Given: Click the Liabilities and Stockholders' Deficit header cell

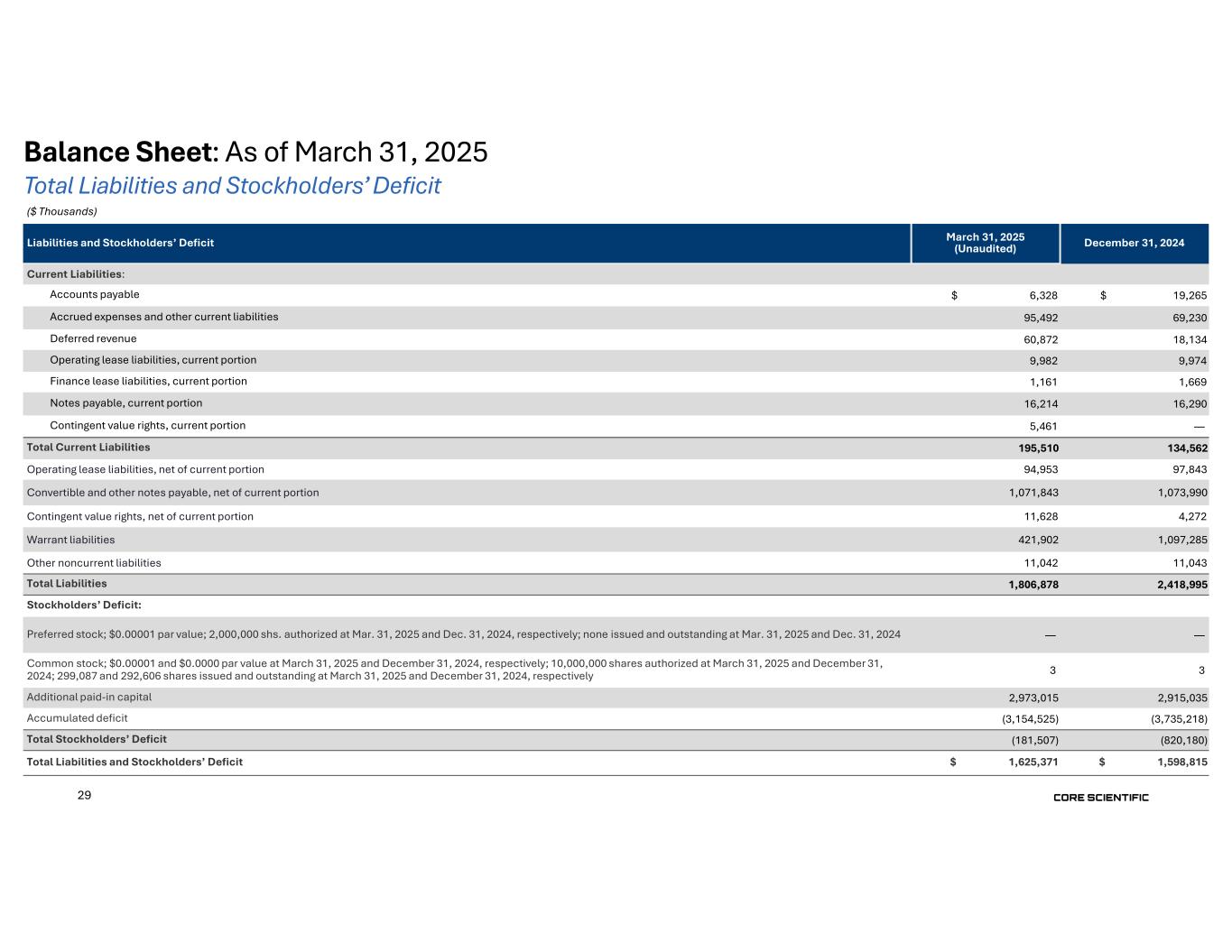Looking at the screenshot, I should click(x=120, y=243).
